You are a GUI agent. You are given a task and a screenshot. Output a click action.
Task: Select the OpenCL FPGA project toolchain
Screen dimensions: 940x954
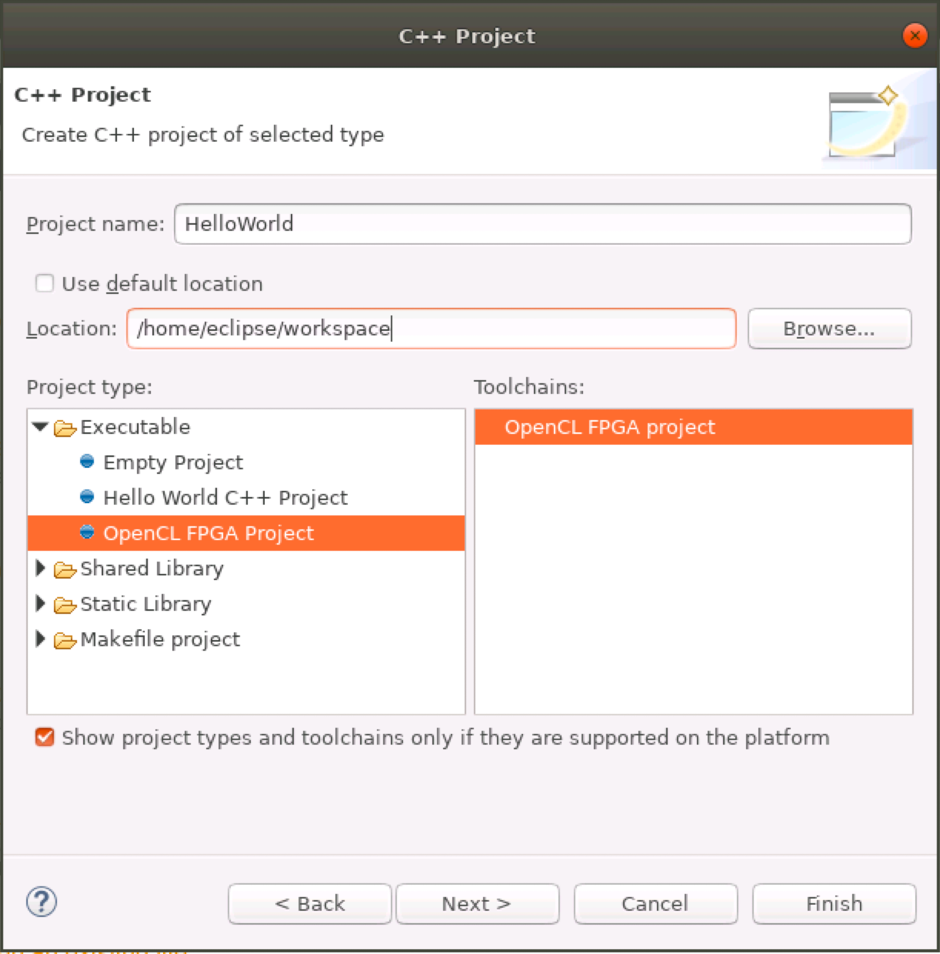pos(610,427)
